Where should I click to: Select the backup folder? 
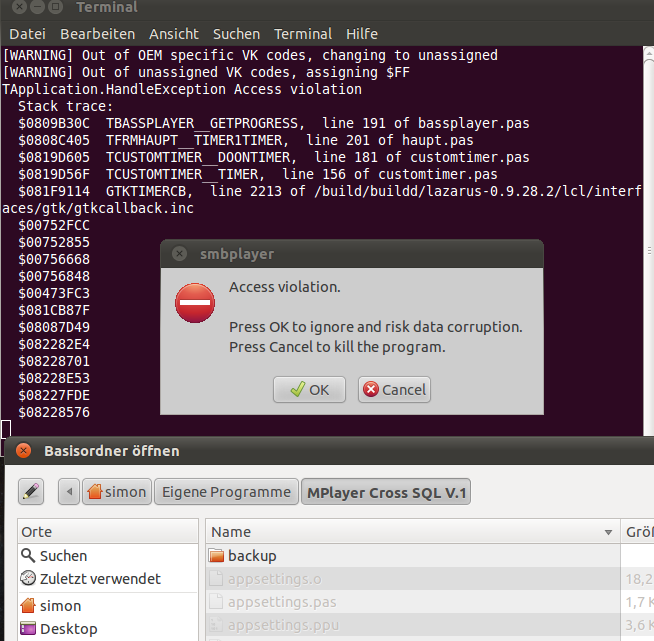click(251, 555)
